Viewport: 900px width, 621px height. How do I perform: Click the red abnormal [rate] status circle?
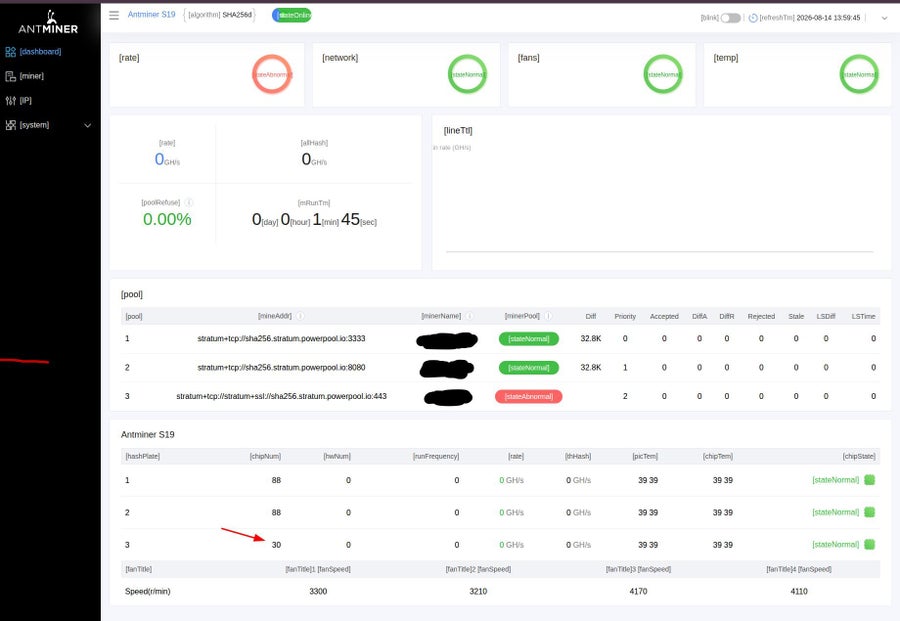point(272,74)
